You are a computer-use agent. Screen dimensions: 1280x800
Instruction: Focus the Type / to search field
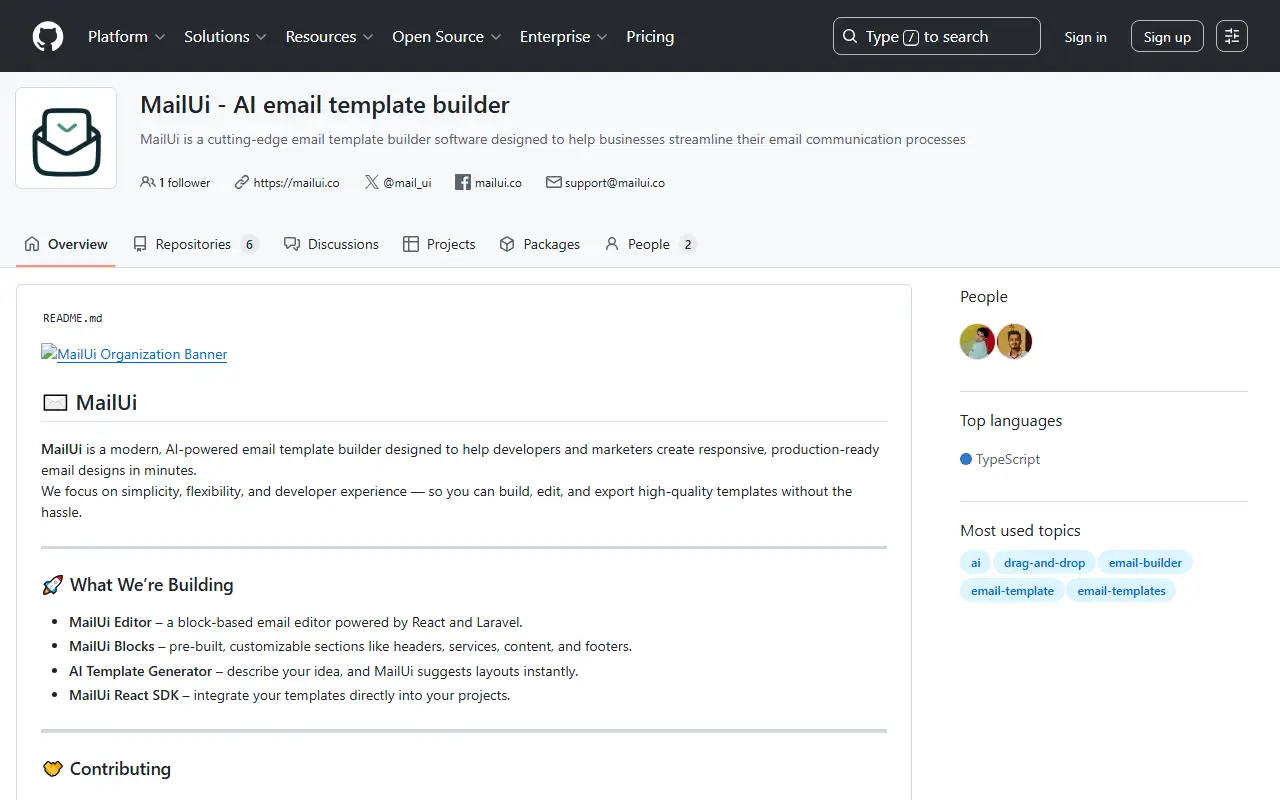[x=937, y=37]
